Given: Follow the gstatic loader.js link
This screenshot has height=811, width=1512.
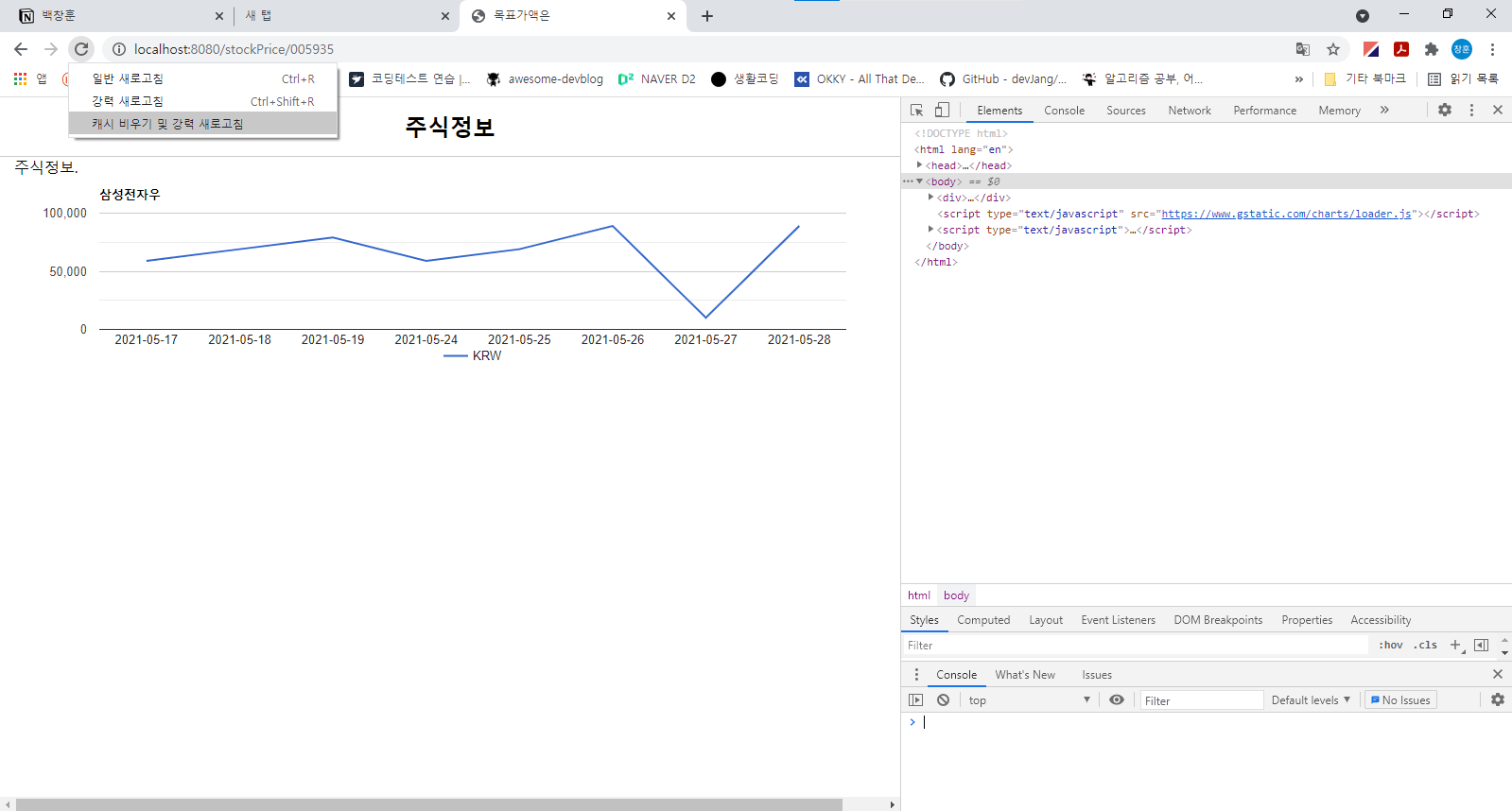Looking at the screenshot, I should [1286, 214].
